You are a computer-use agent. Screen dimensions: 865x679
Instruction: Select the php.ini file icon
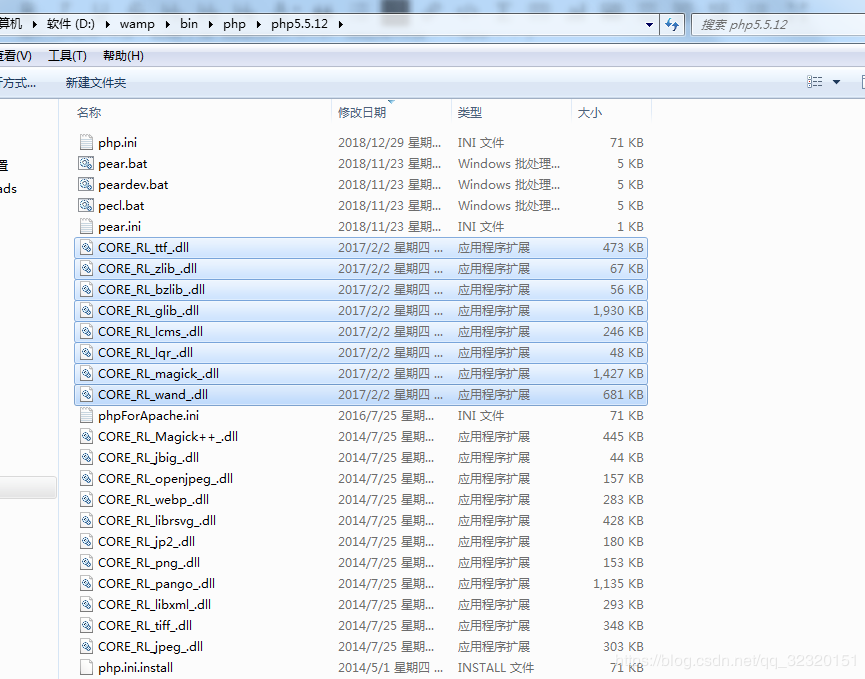tap(86, 143)
